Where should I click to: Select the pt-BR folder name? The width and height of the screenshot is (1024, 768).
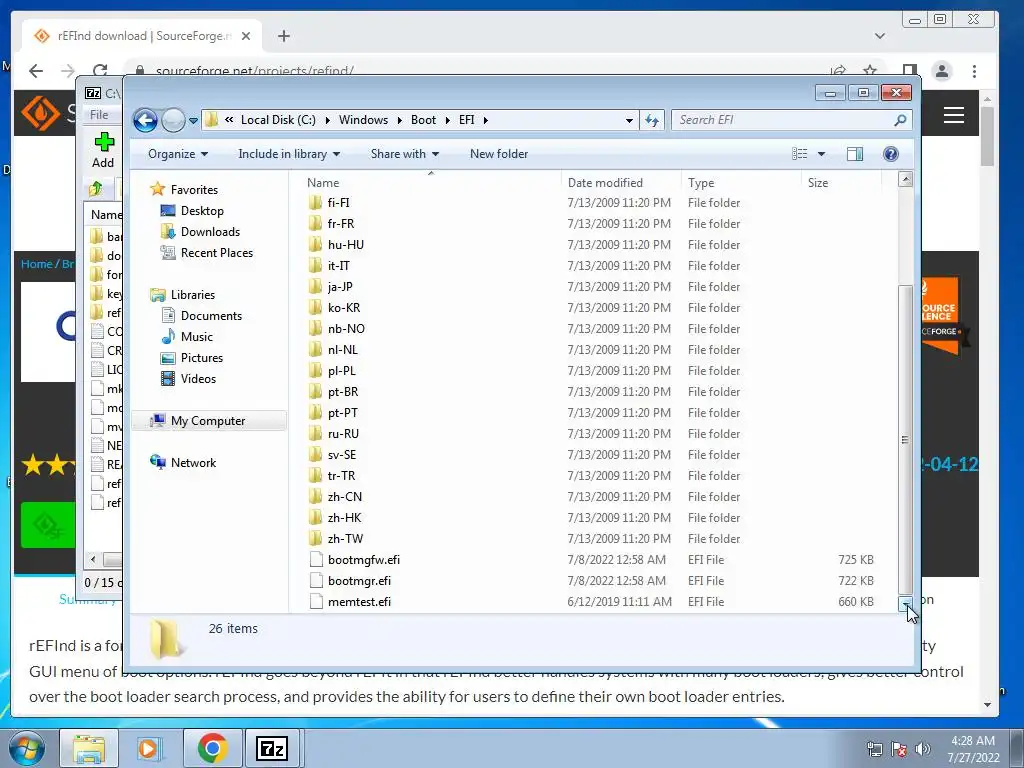(343, 392)
